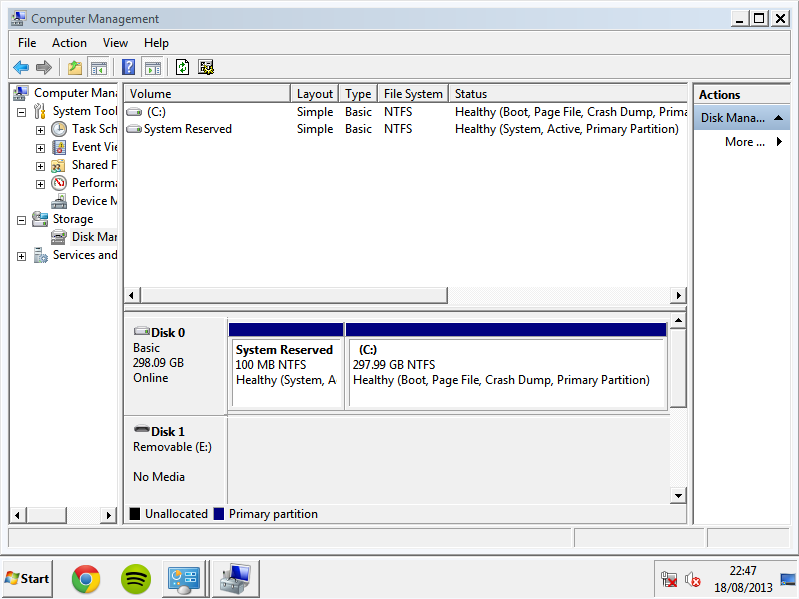Open the More Actions submenu arrow
The width and height of the screenshot is (799, 599).
coord(779,142)
